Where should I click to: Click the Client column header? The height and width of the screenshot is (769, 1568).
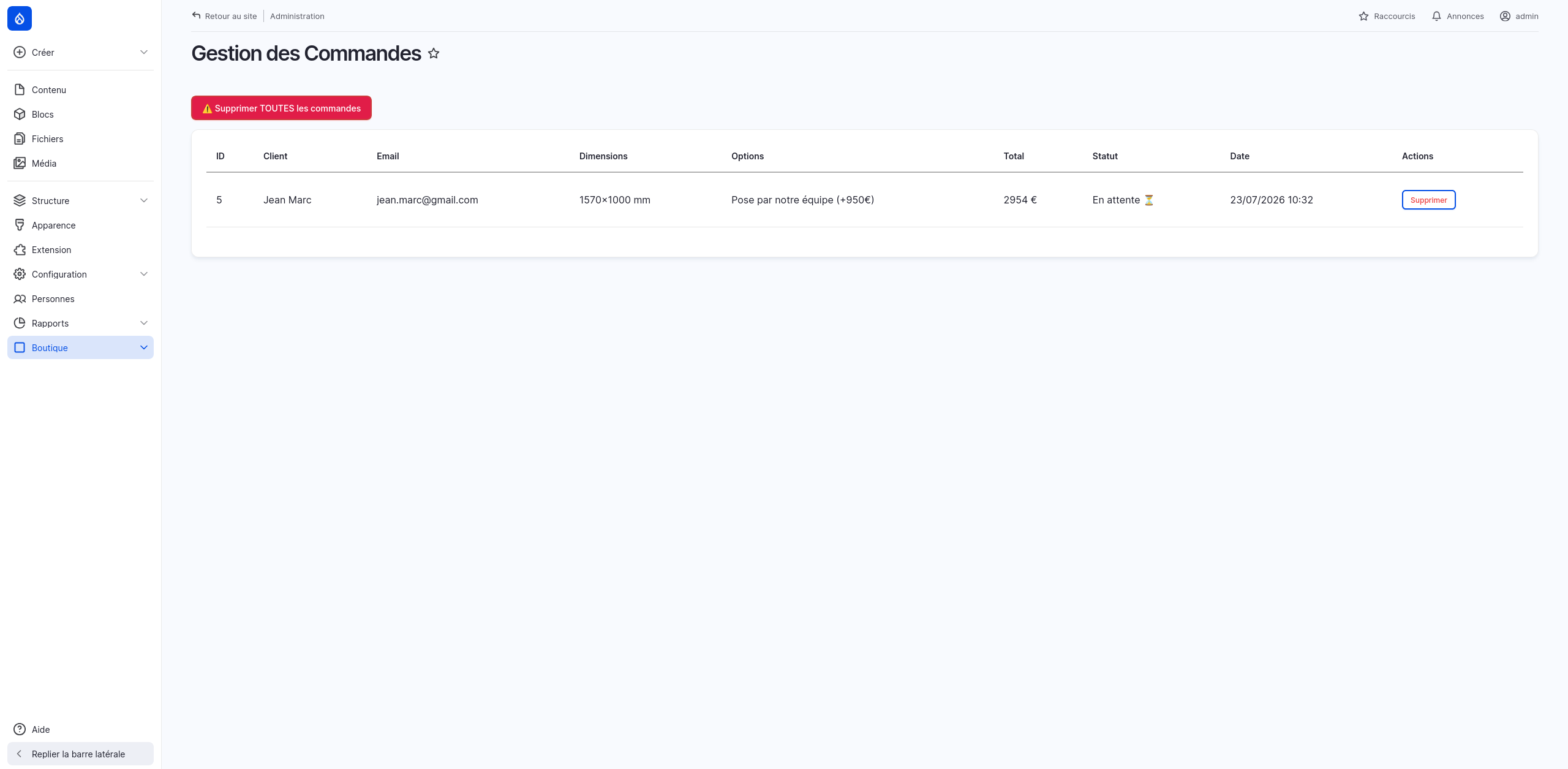click(x=275, y=156)
